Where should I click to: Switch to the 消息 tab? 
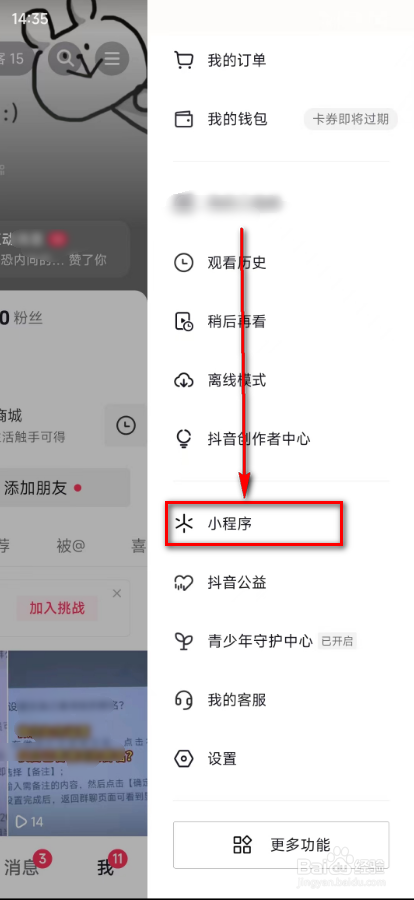(22, 867)
